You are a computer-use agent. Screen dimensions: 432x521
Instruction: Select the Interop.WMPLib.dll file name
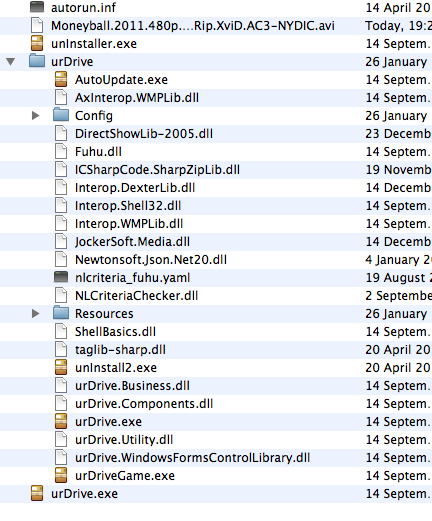click(x=129, y=224)
